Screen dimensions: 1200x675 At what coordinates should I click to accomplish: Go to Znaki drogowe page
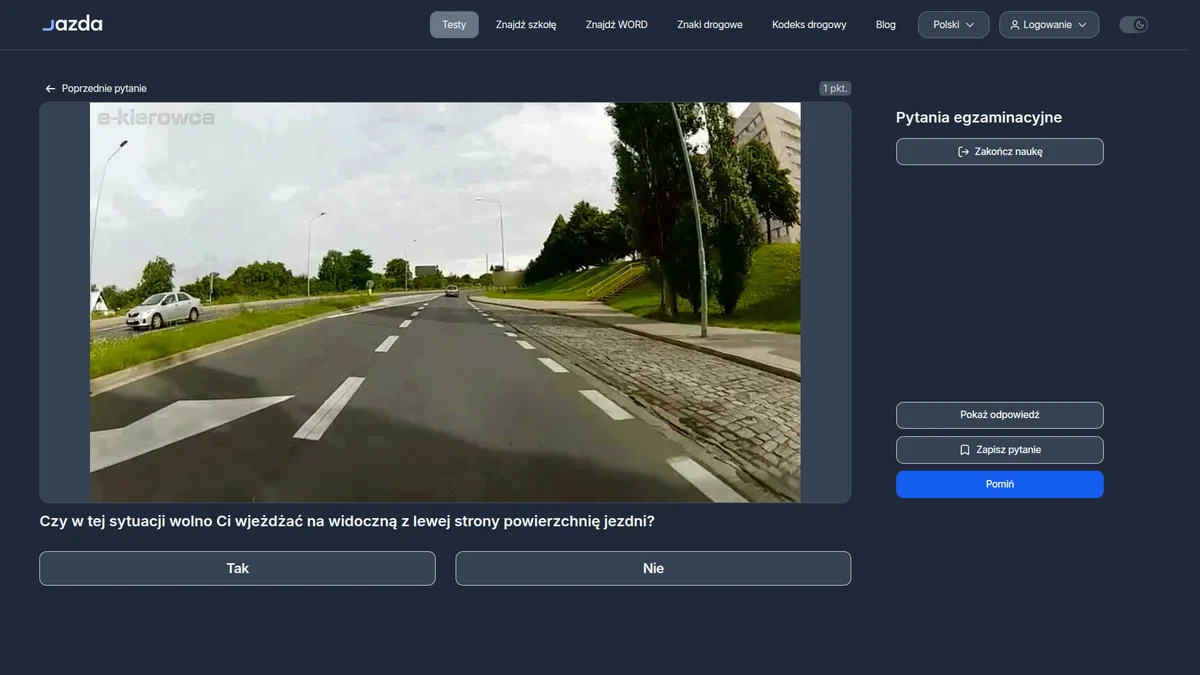tap(710, 25)
